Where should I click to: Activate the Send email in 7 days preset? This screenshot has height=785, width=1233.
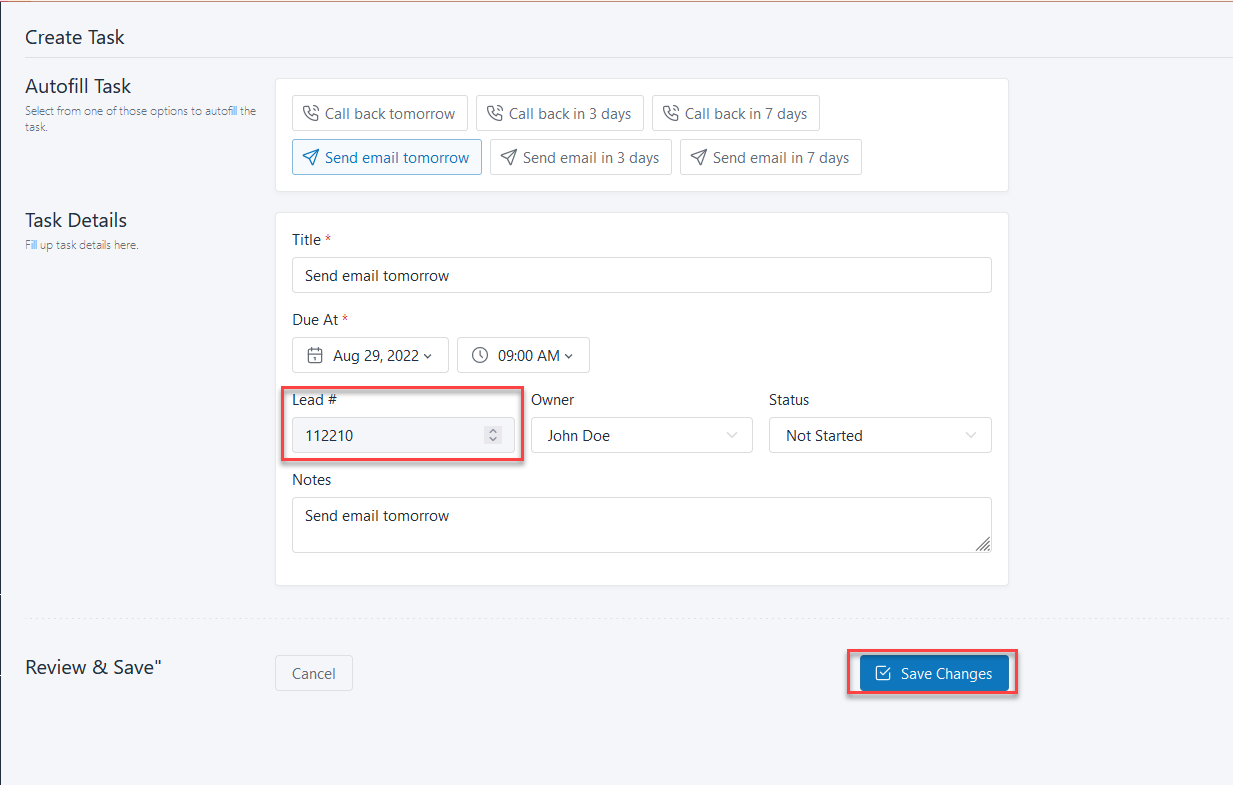[770, 157]
